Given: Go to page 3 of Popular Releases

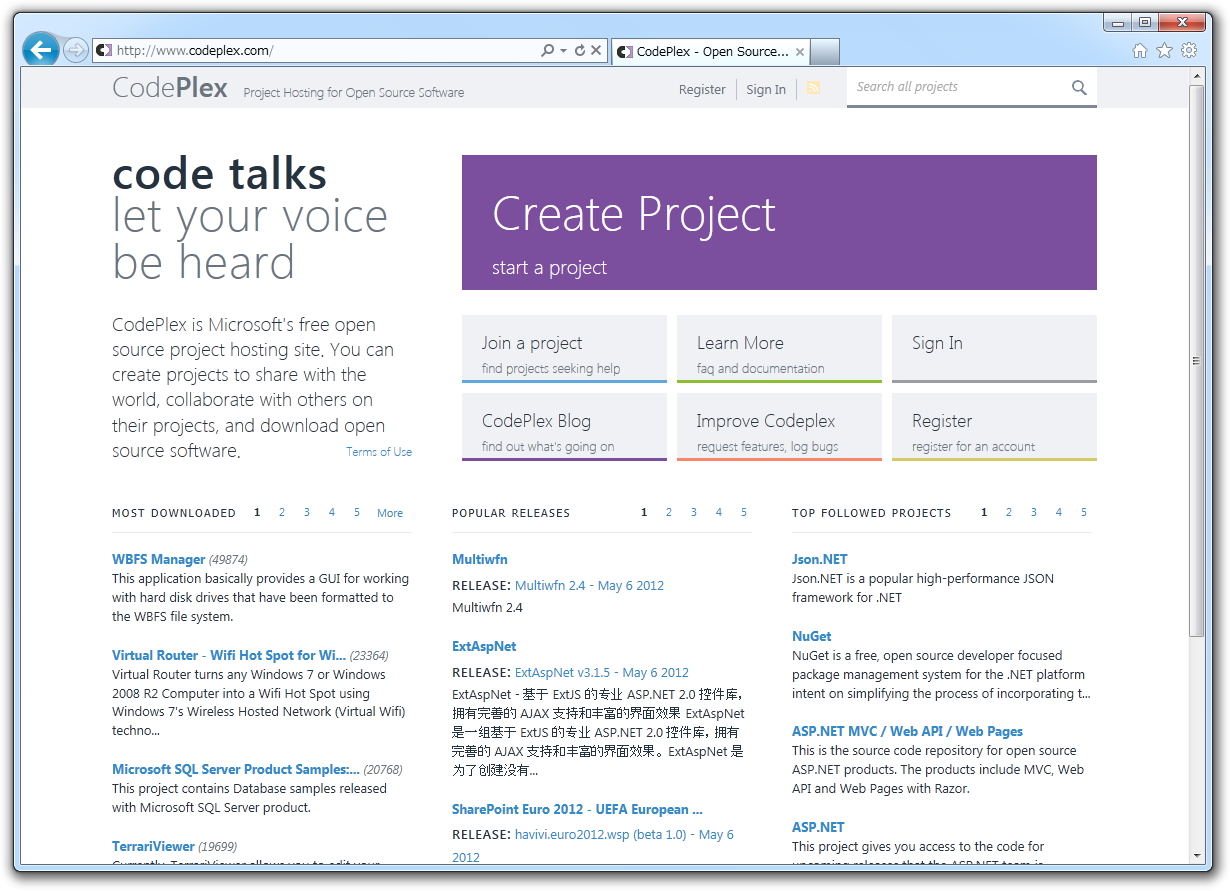Looking at the screenshot, I should coord(694,512).
